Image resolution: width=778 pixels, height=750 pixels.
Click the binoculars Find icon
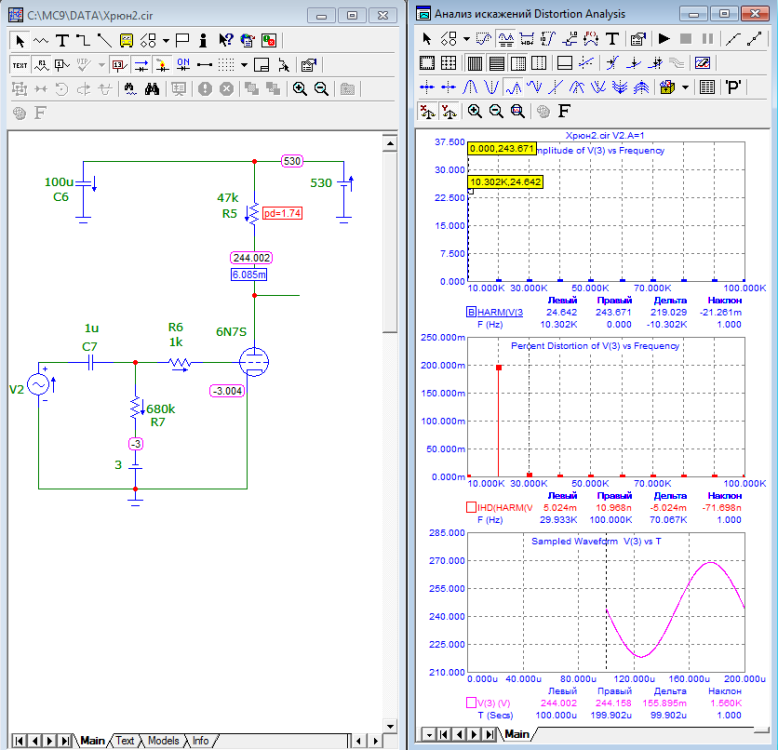152,89
